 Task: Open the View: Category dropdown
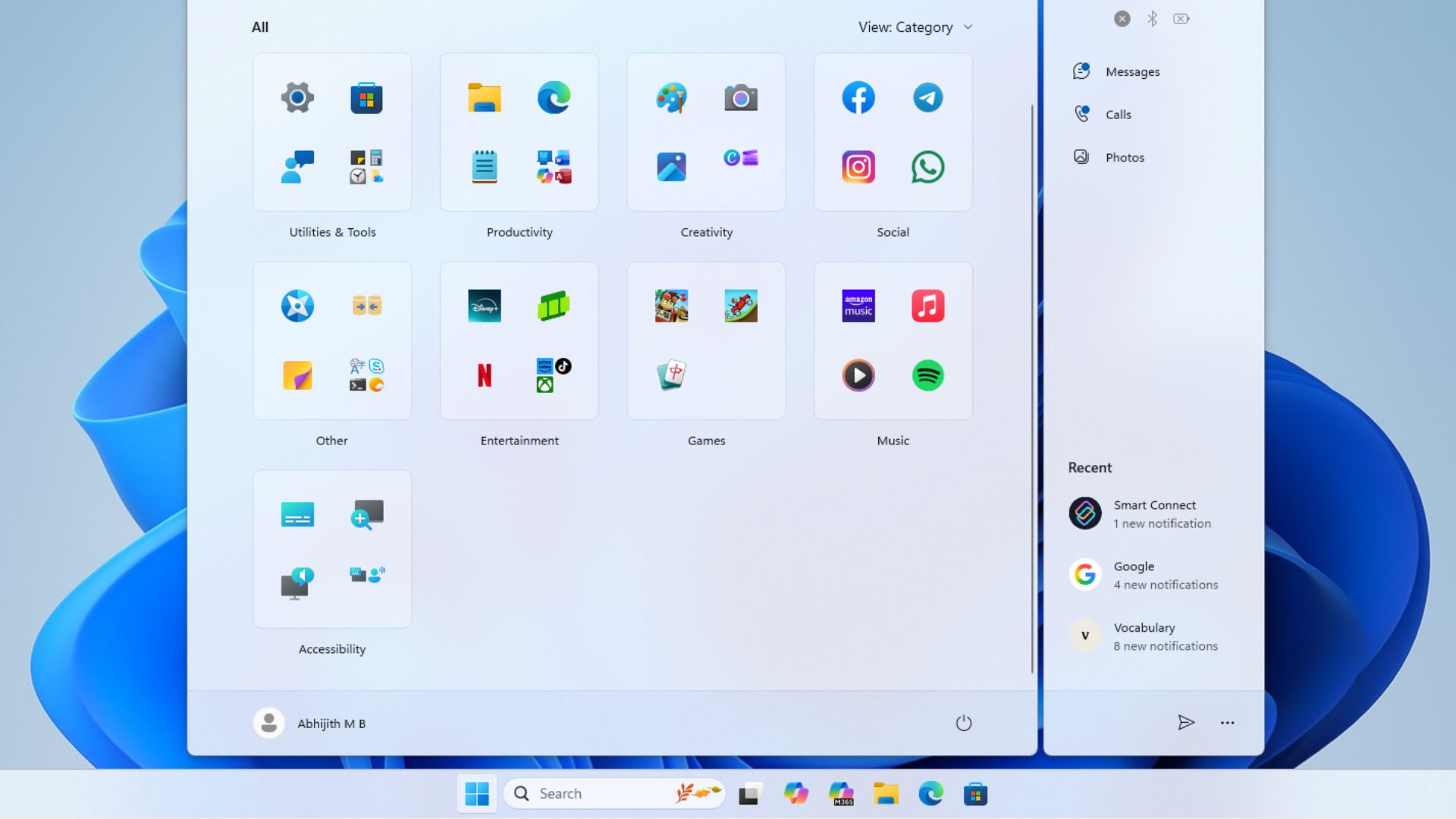[914, 27]
